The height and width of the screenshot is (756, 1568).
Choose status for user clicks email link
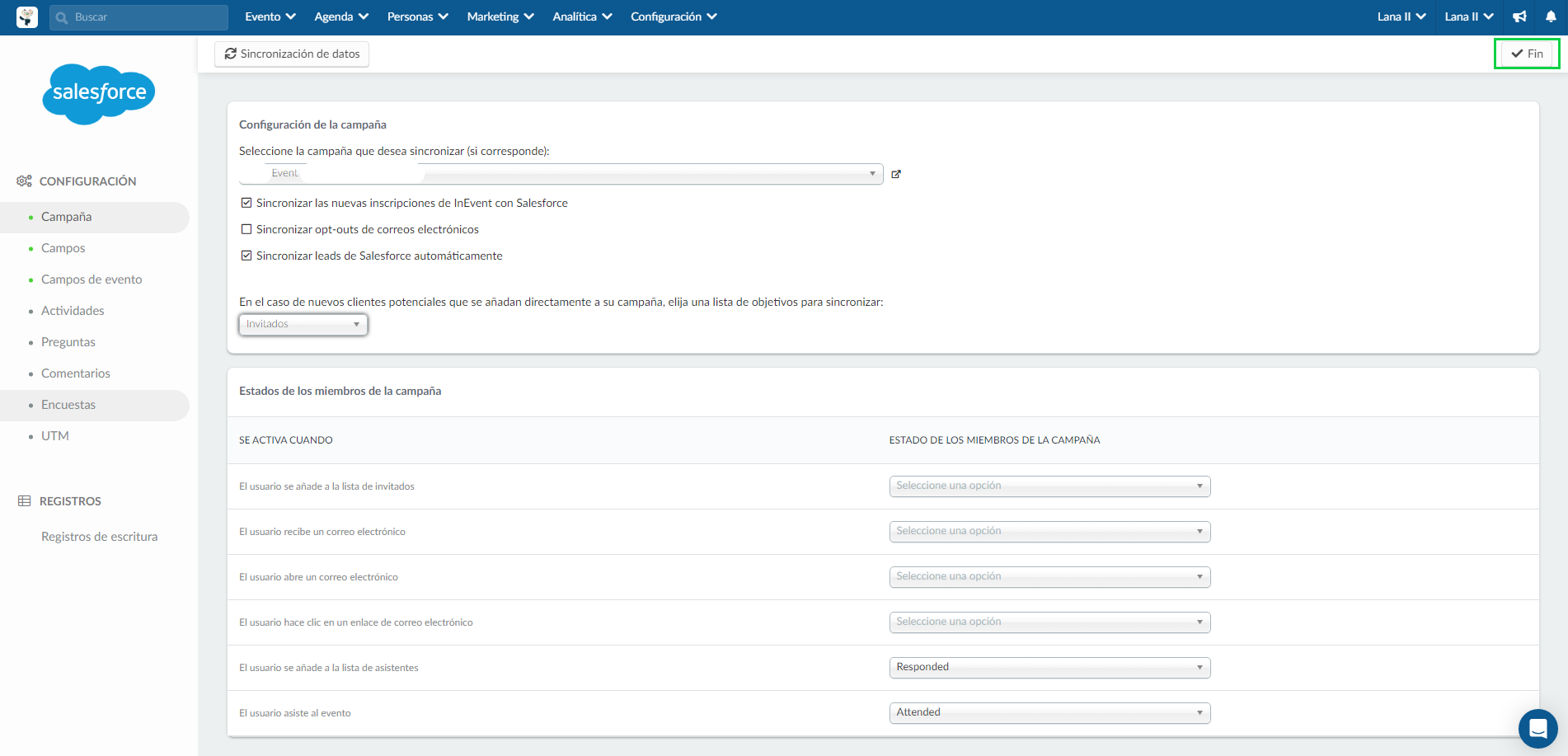click(x=1049, y=622)
